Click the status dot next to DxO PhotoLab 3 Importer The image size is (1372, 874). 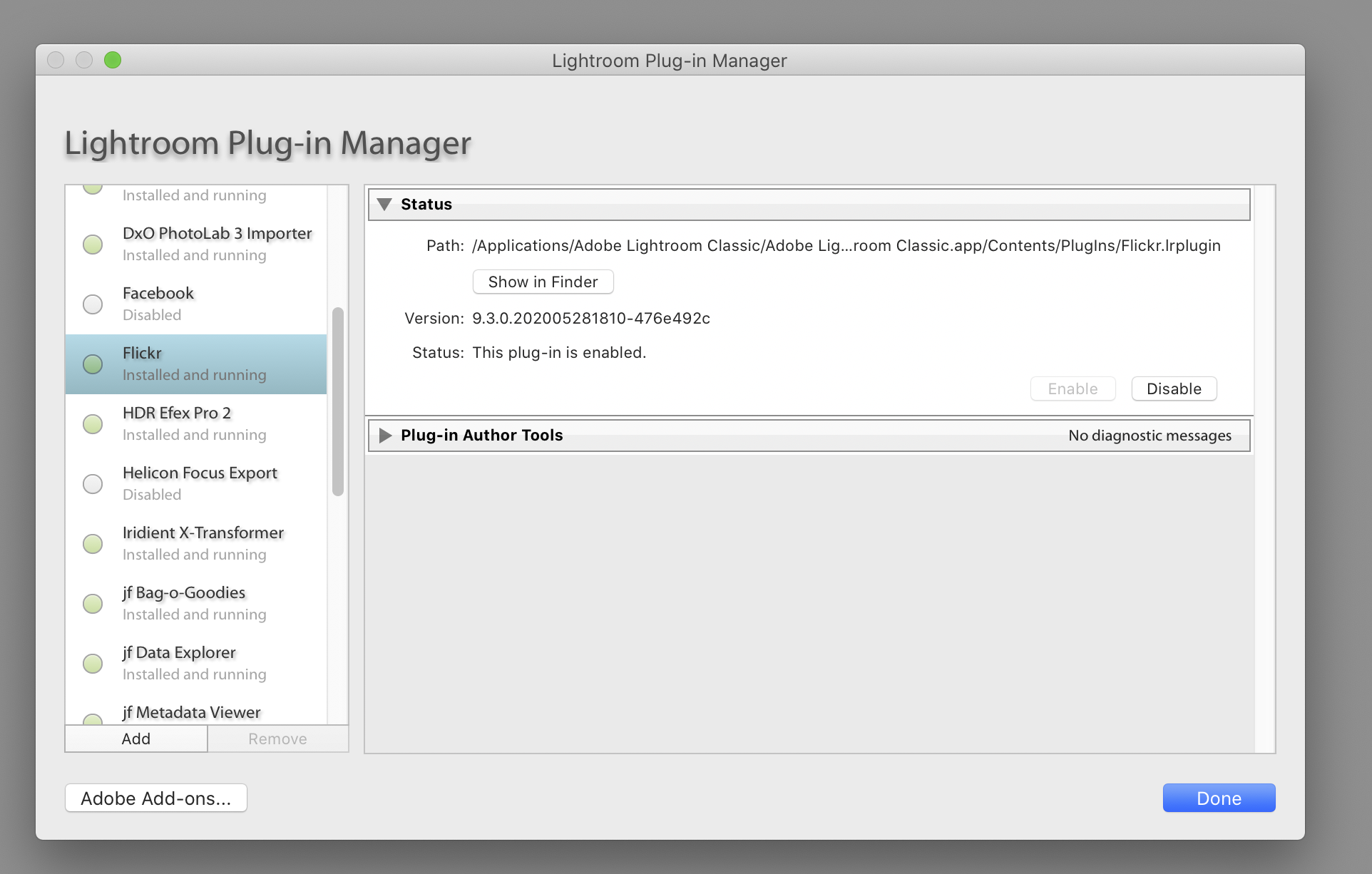(x=93, y=245)
